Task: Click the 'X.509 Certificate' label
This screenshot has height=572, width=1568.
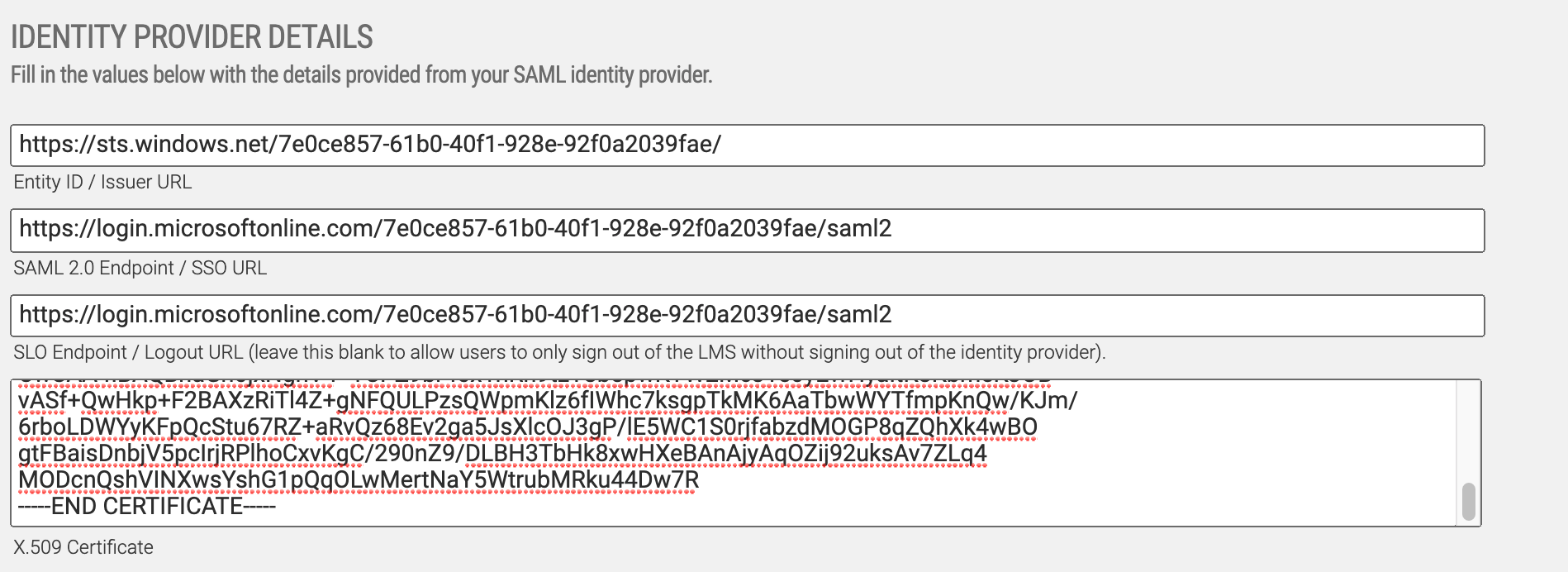Action: point(83,548)
